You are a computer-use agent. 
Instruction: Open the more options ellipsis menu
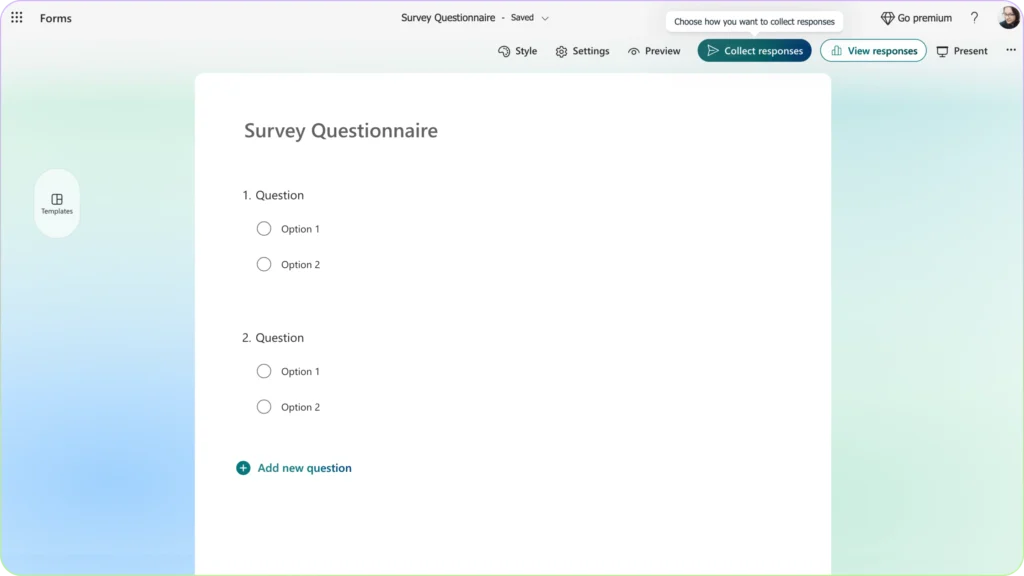pyautogui.click(x=1010, y=50)
